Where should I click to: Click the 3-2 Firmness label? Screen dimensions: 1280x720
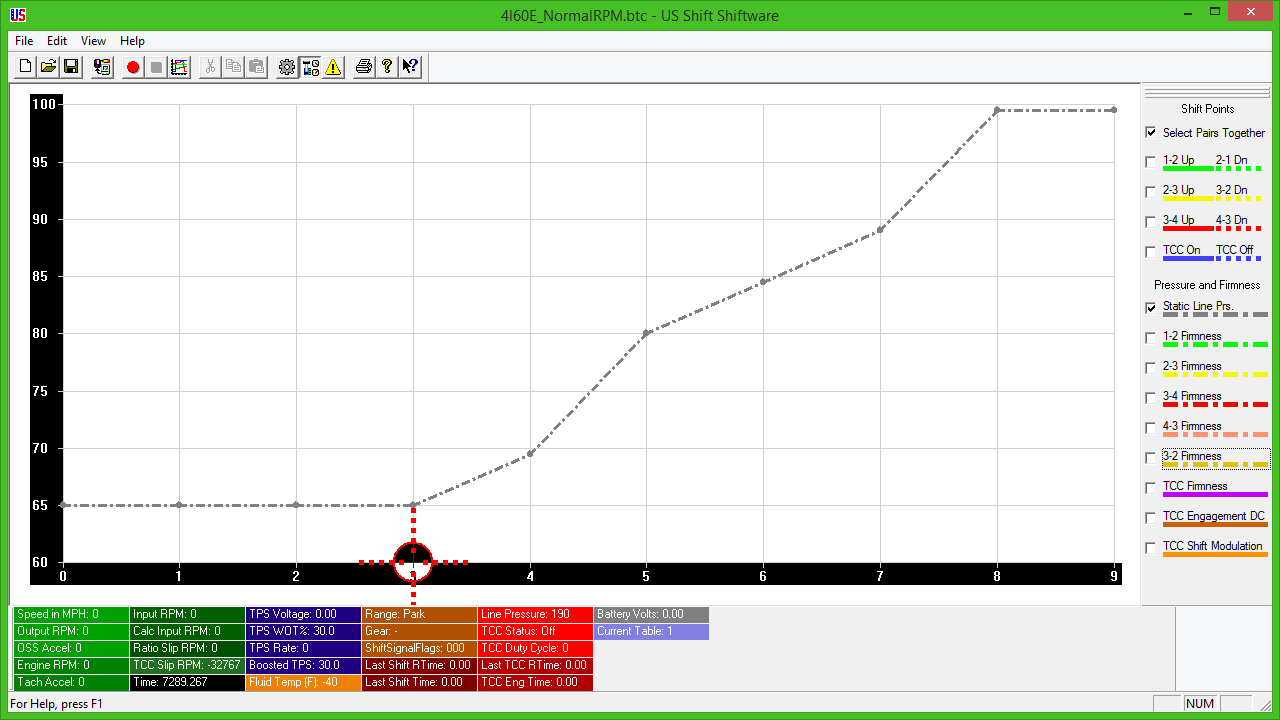click(x=1191, y=456)
